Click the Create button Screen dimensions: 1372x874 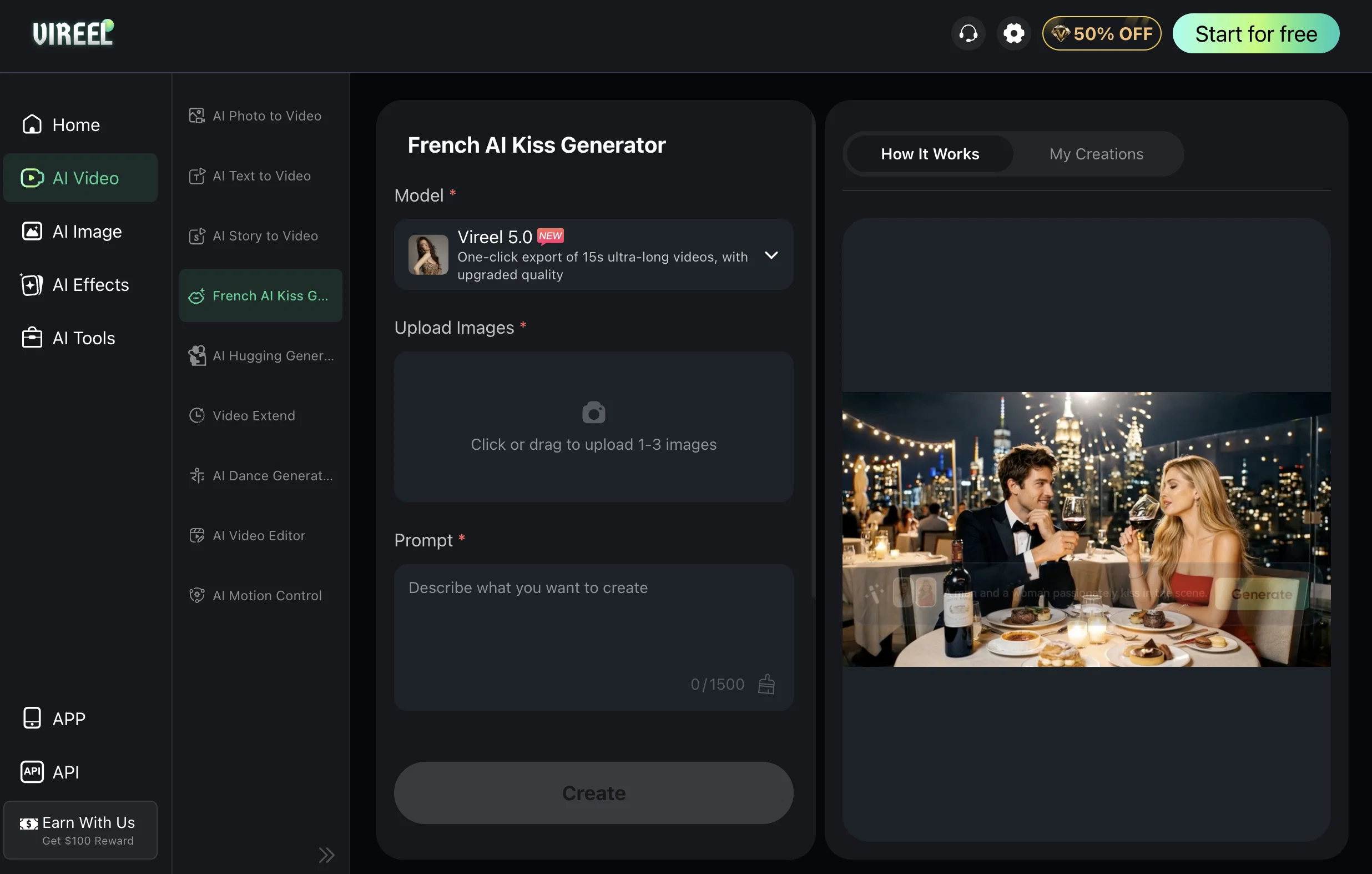coord(594,793)
